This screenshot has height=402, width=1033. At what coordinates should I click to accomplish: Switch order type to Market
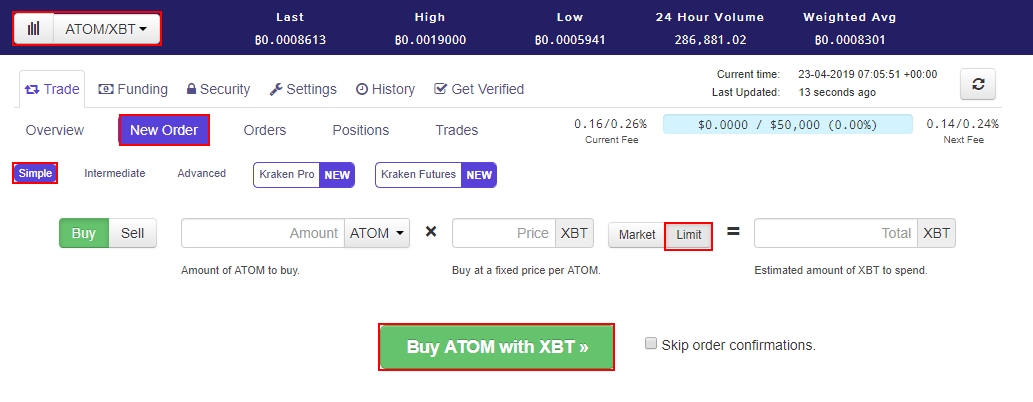coord(636,235)
